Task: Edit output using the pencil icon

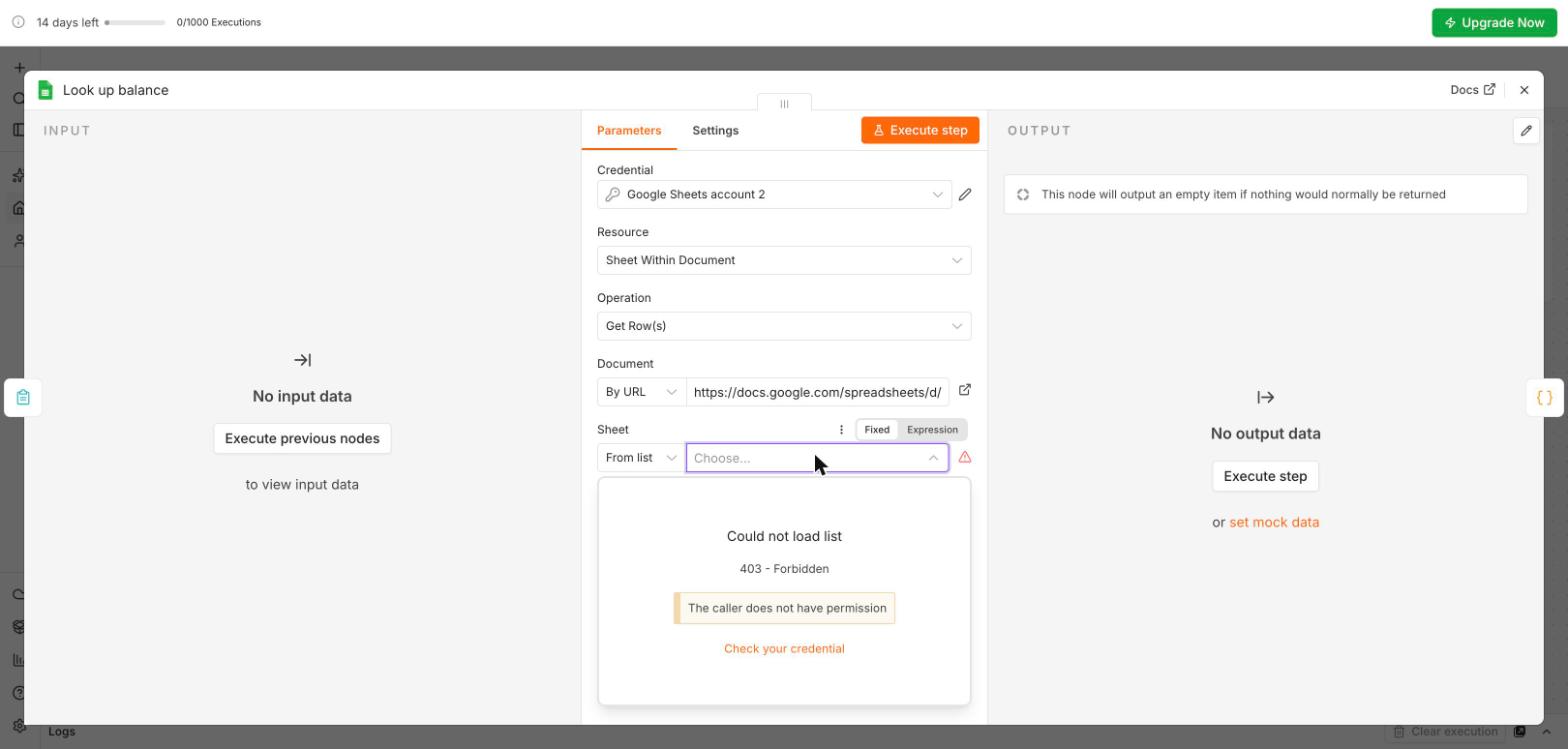Action: pos(1526,131)
